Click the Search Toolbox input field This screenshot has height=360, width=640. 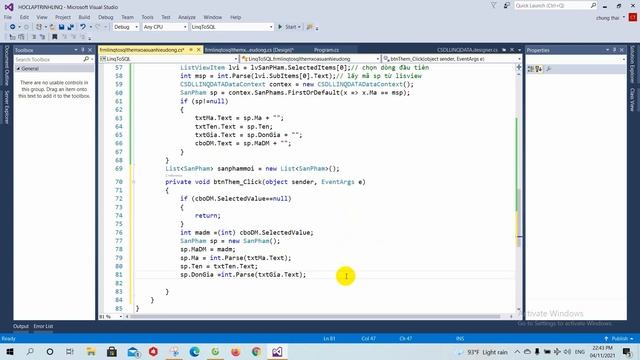coord(49,60)
